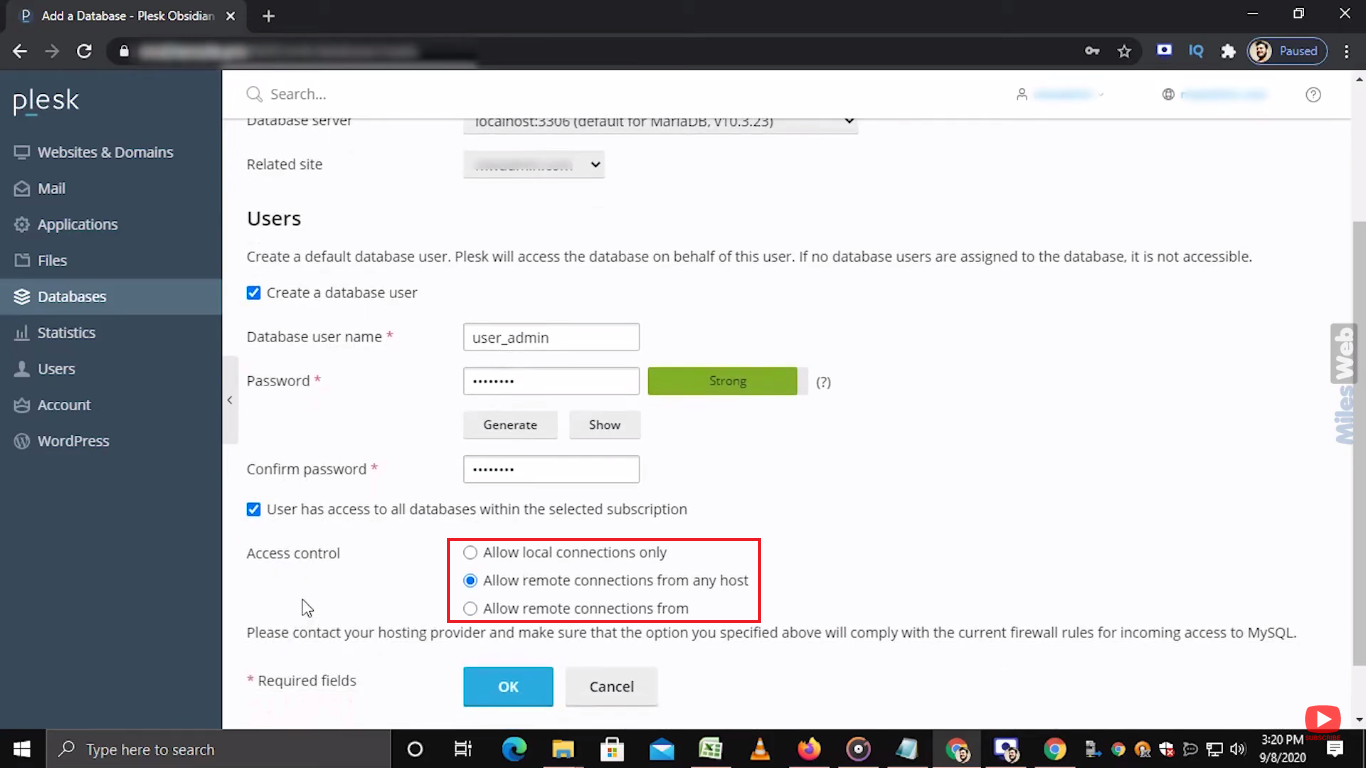Click the saved passwords key icon in address bar
The width and height of the screenshot is (1366, 768).
[x=1092, y=51]
